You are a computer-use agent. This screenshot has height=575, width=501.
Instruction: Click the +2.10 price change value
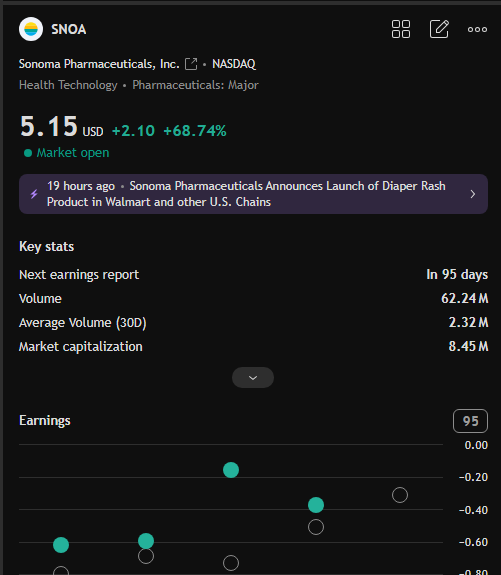133,131
